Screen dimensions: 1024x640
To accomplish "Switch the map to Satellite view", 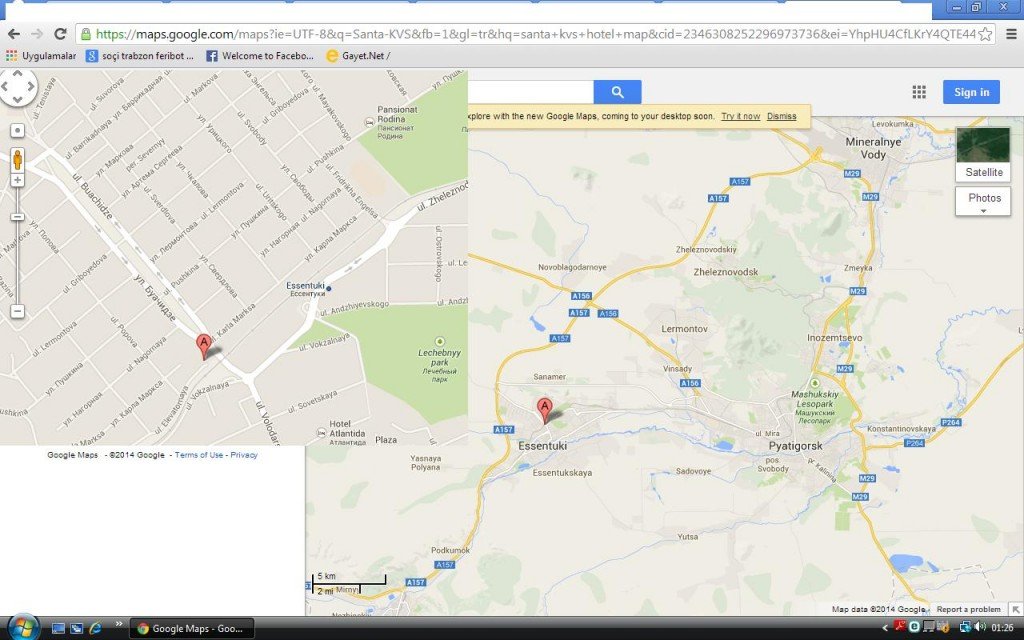I will 983,153.
